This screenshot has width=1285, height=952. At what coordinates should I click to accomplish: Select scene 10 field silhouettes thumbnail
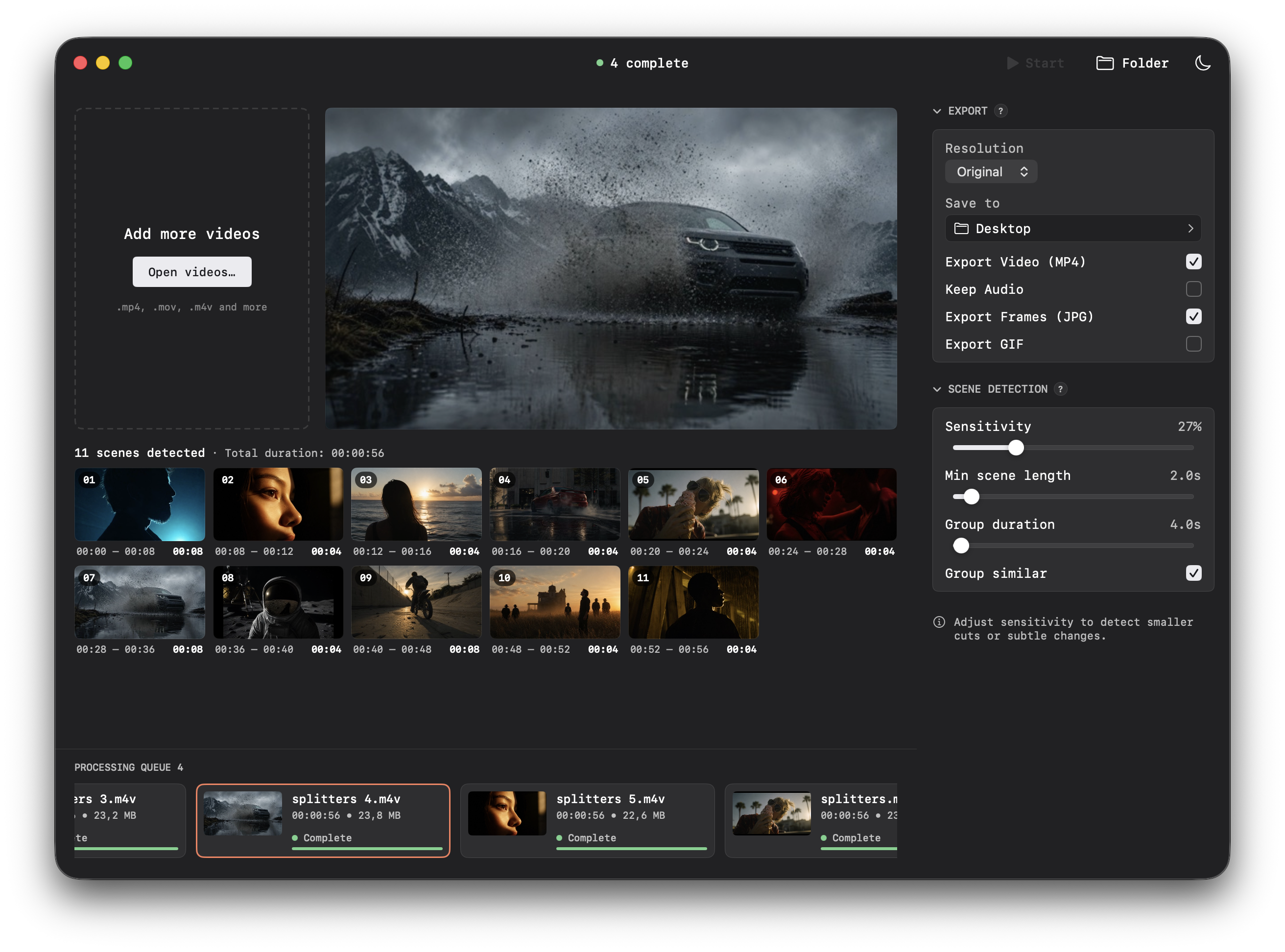pyautogui.click(x=555, y=602)
